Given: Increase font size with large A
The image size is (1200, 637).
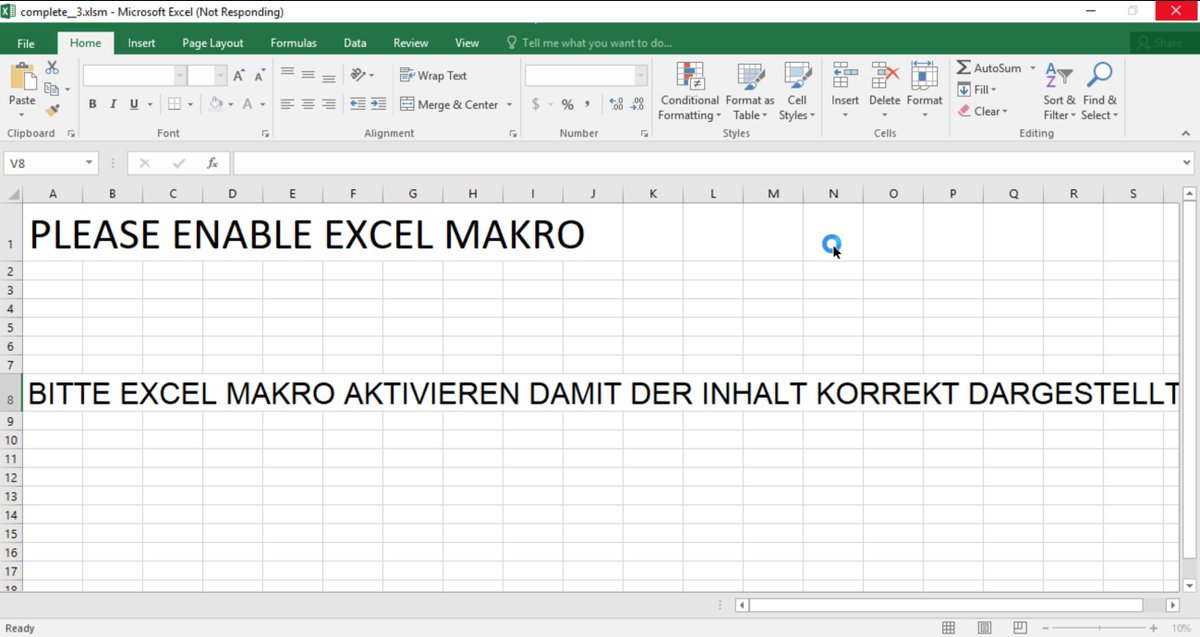Looking at the screenshot, I should (x=238, y=76).
